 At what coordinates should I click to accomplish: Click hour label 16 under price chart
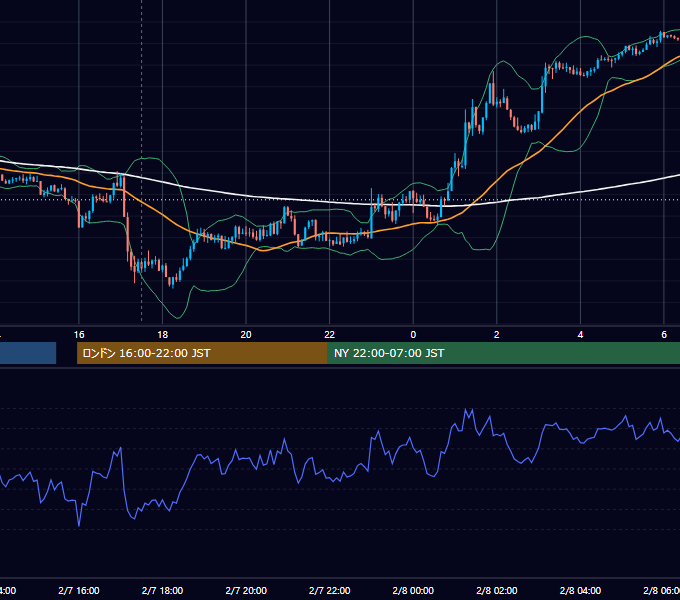click(x=79, y=335)
